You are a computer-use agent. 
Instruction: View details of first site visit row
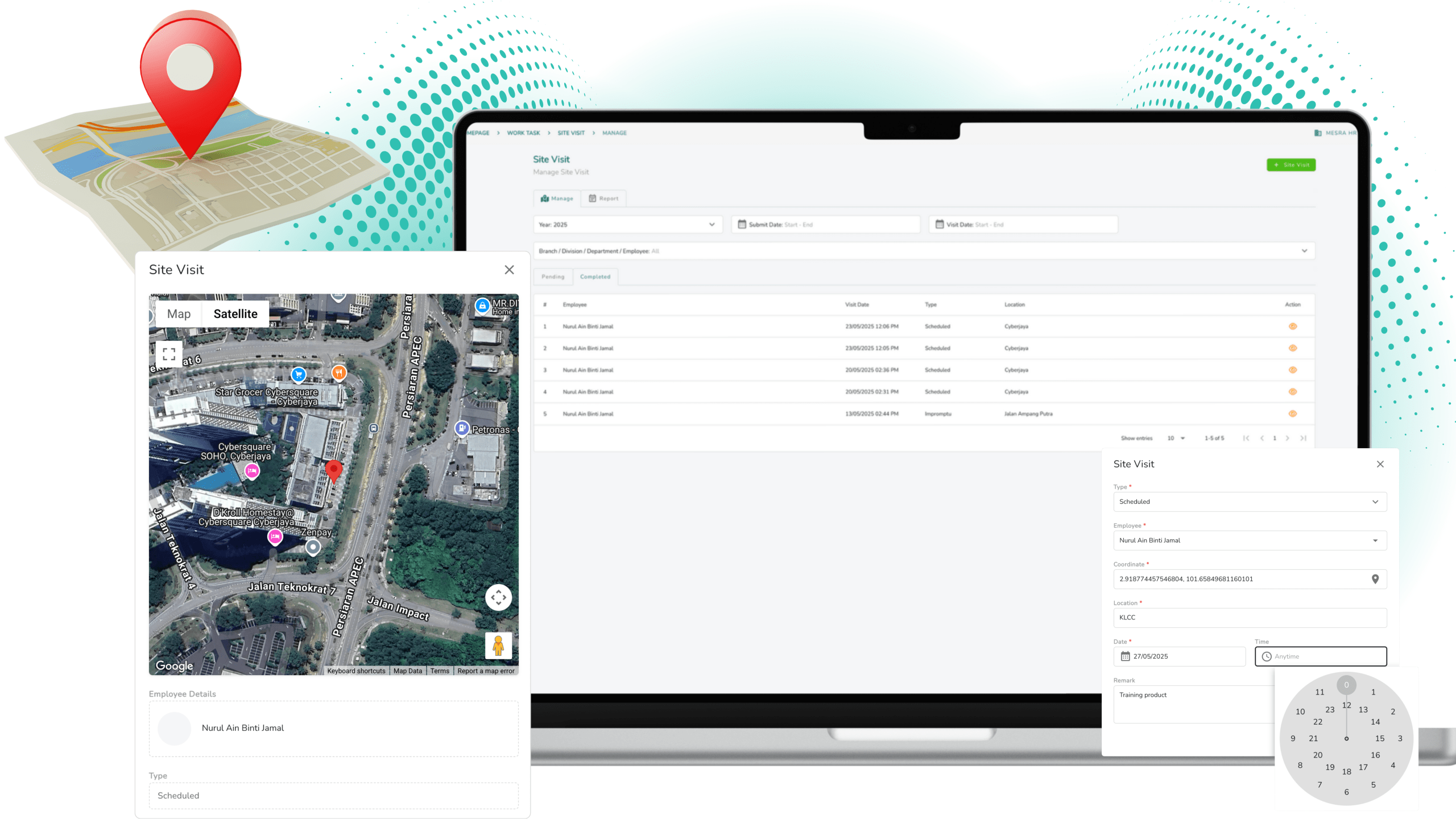1292,326
